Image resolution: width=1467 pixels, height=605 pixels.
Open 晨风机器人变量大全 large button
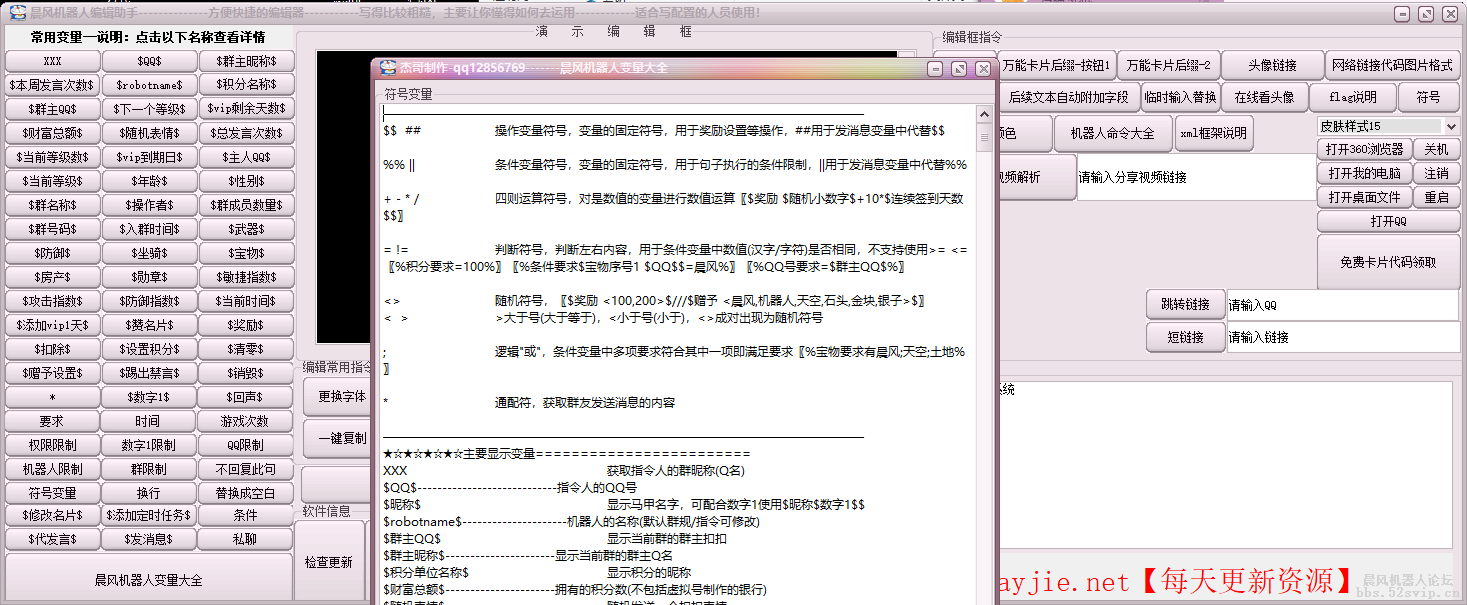tap(149, 579)
